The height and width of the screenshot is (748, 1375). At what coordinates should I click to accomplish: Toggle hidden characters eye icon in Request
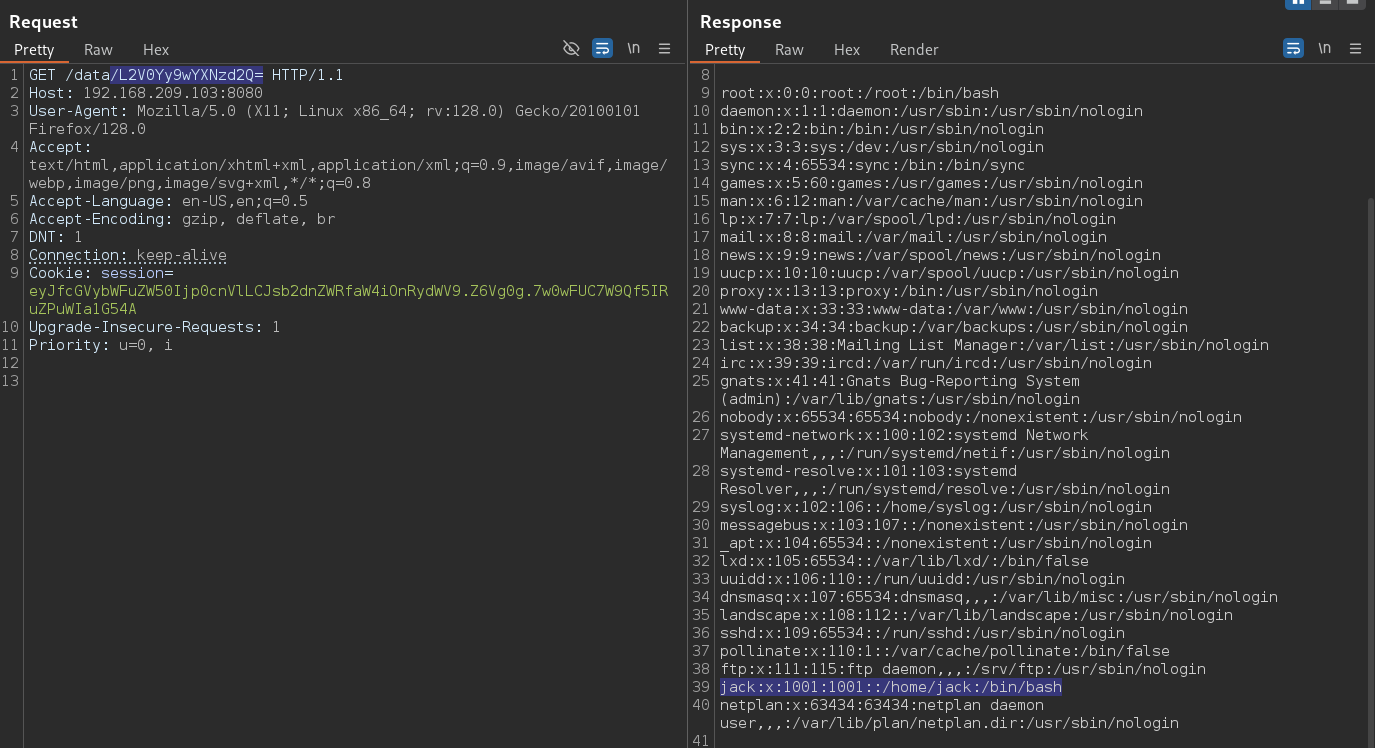[571, 48]
